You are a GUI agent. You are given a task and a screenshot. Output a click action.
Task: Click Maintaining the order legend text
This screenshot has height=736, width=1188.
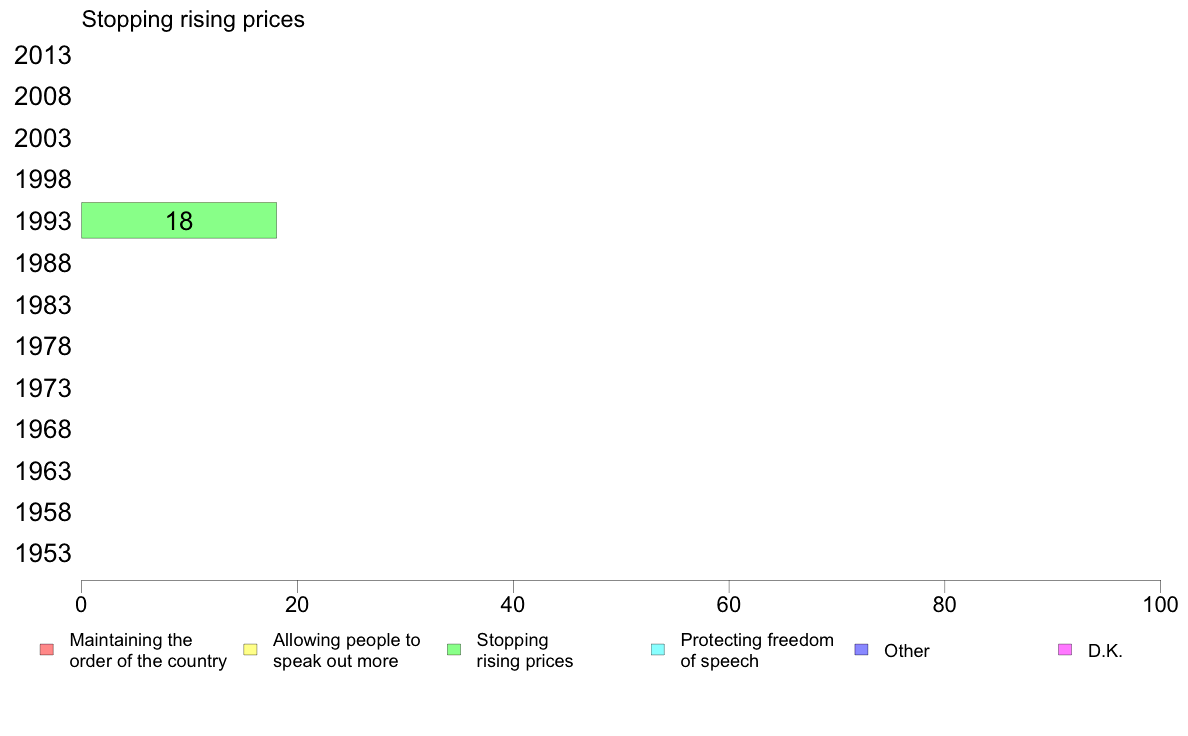148,650
